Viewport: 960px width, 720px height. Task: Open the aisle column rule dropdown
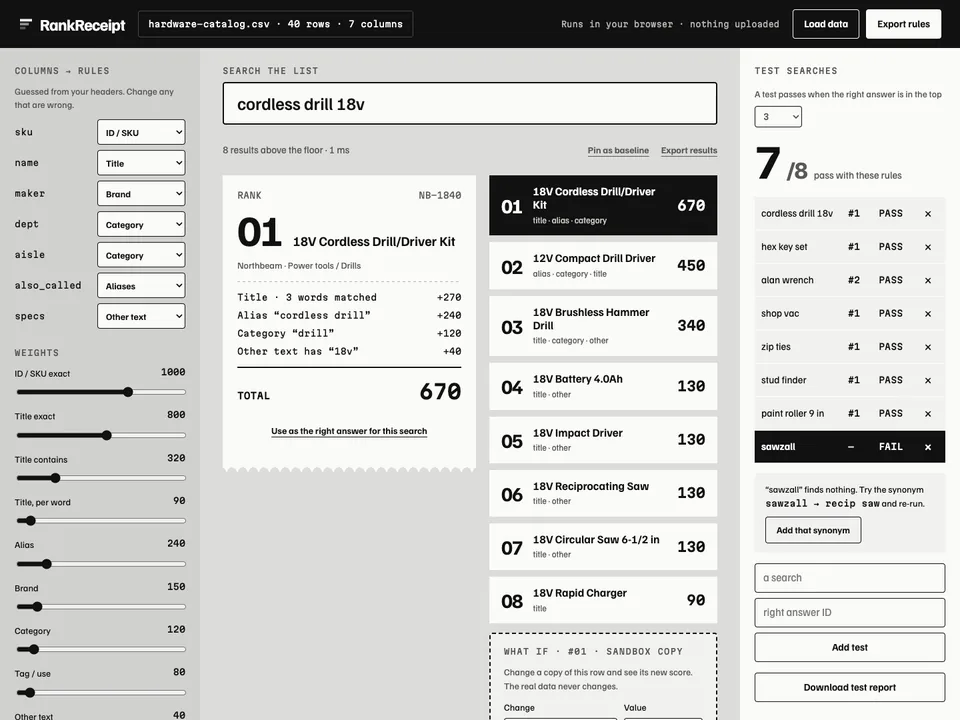(141, 255)
